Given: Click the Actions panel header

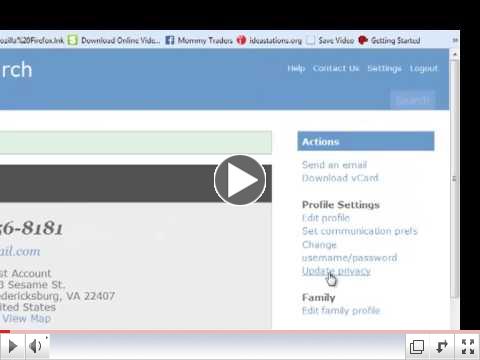Looking at the screenshot, I should tap(366, 141).
